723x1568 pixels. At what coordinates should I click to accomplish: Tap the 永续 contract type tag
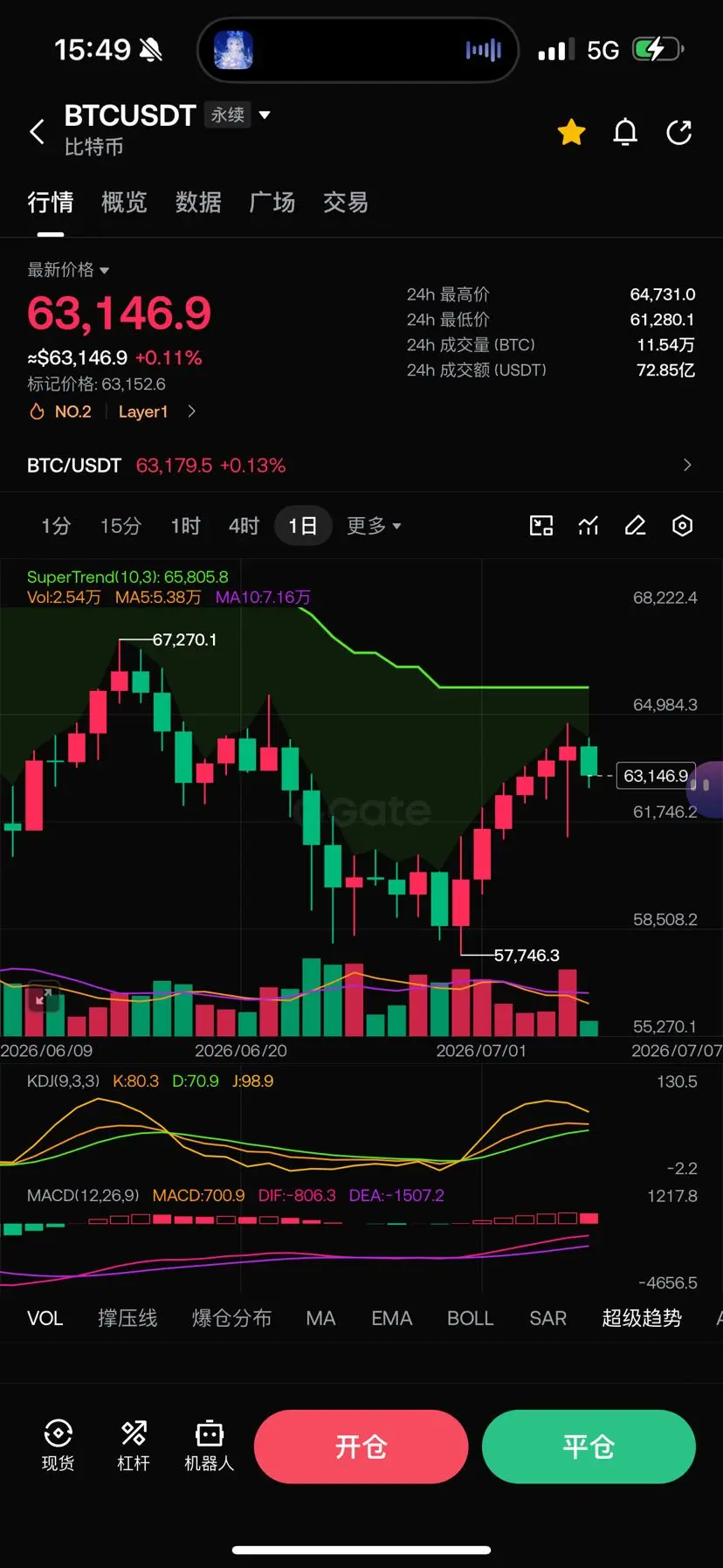point(228,114)
